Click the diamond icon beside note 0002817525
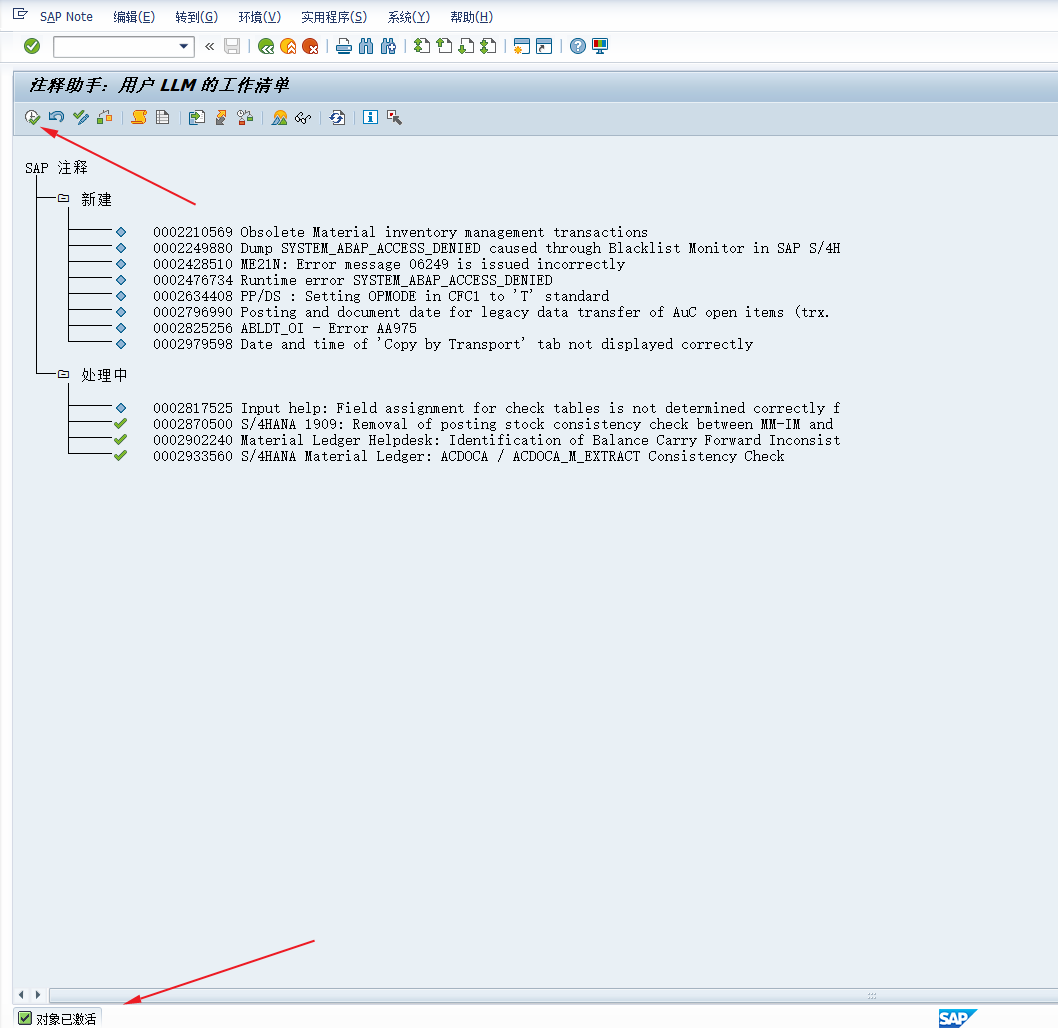 point(121,408)
